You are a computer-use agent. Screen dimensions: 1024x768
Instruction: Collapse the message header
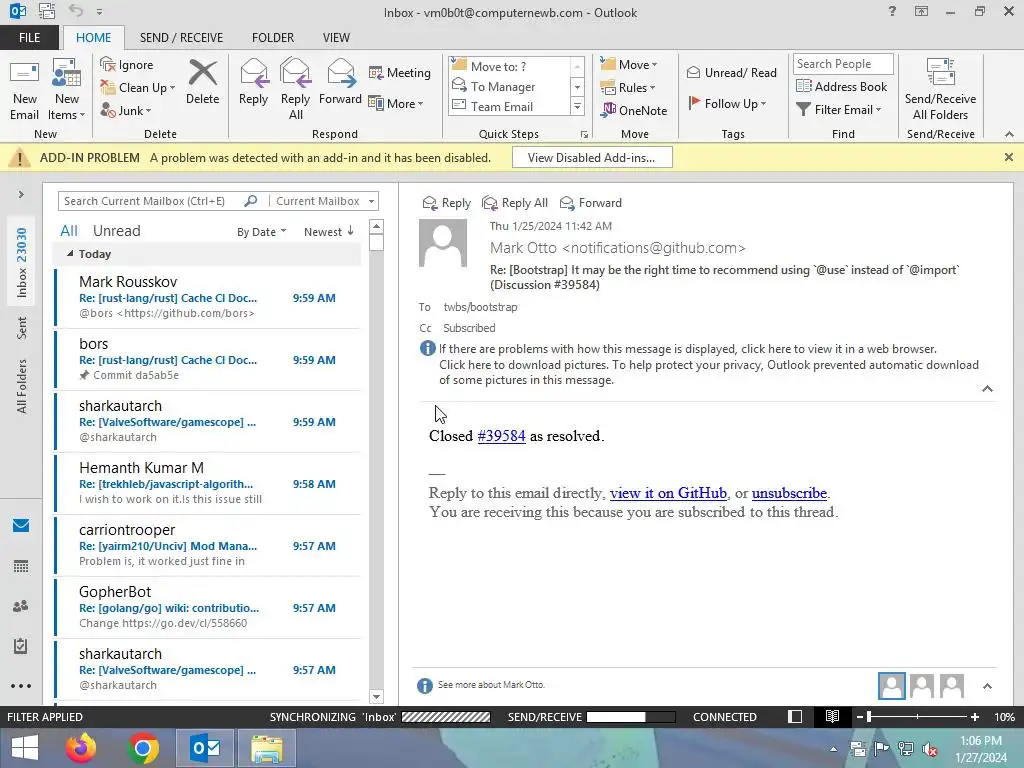click(x=987, y=389)
